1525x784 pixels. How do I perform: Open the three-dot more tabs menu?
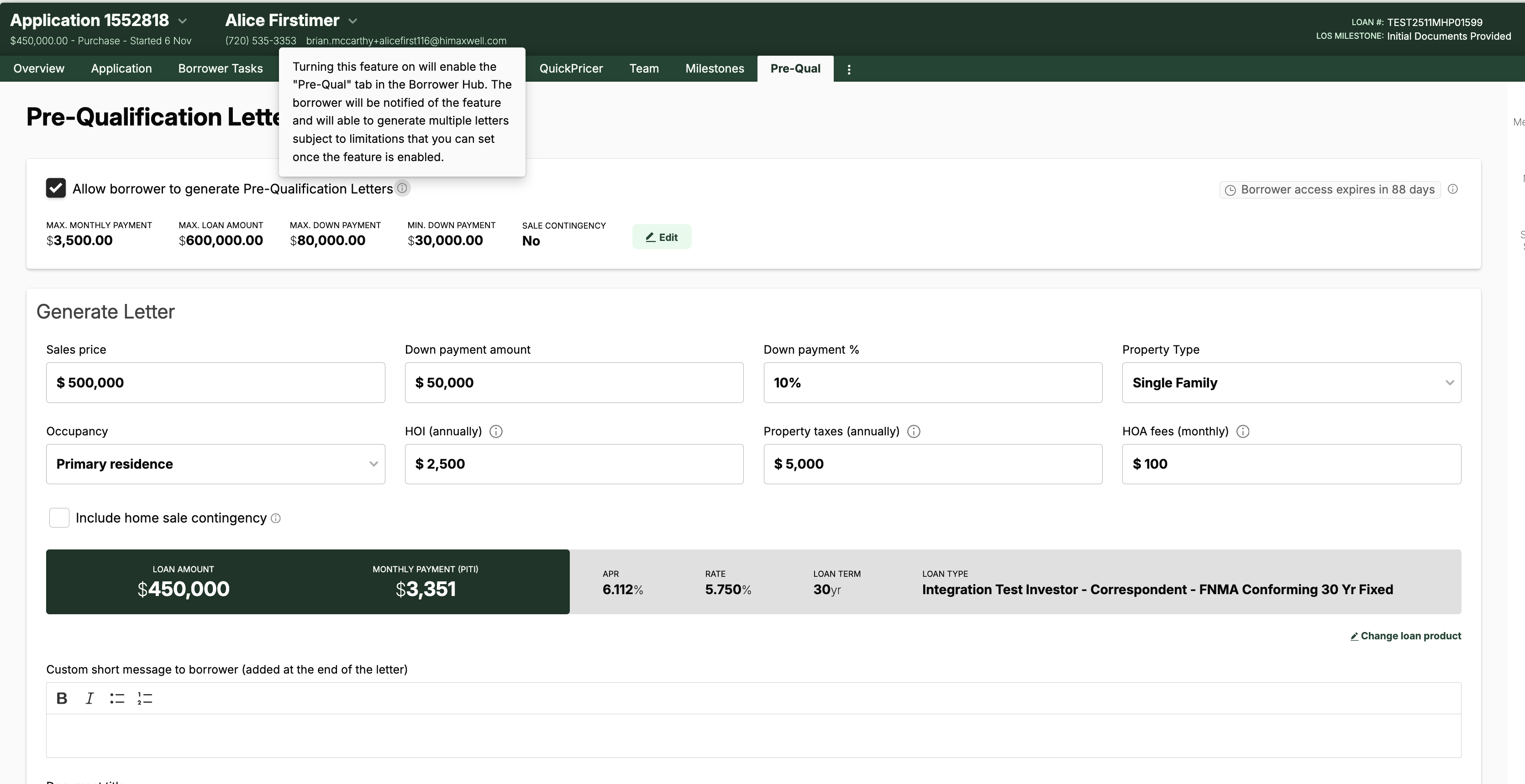coord(849,69)
